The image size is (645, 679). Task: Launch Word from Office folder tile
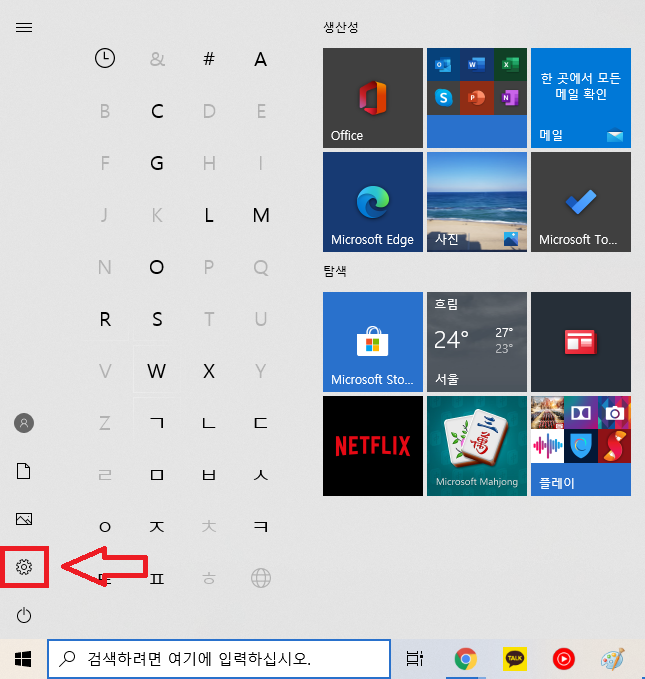476,65
